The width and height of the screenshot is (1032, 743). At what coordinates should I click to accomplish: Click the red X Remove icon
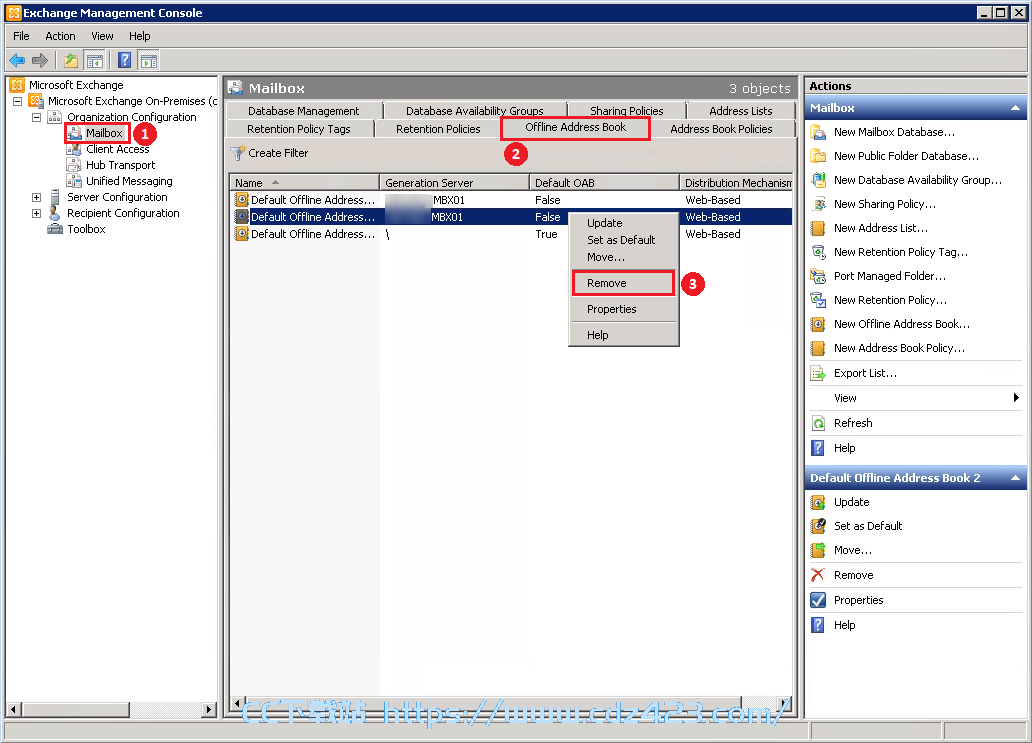click(818, 575)
